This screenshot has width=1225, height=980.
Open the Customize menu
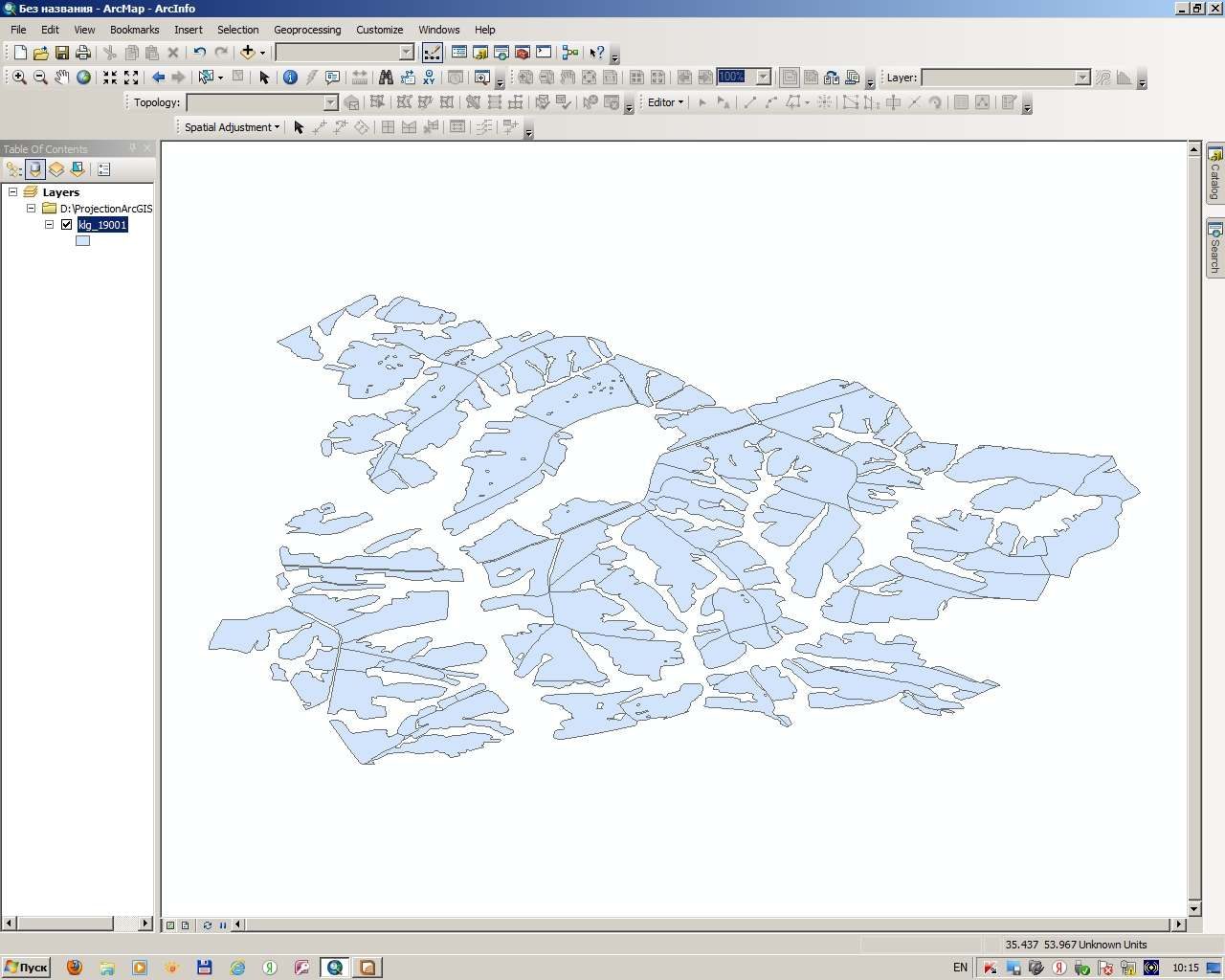coord(379,30)
